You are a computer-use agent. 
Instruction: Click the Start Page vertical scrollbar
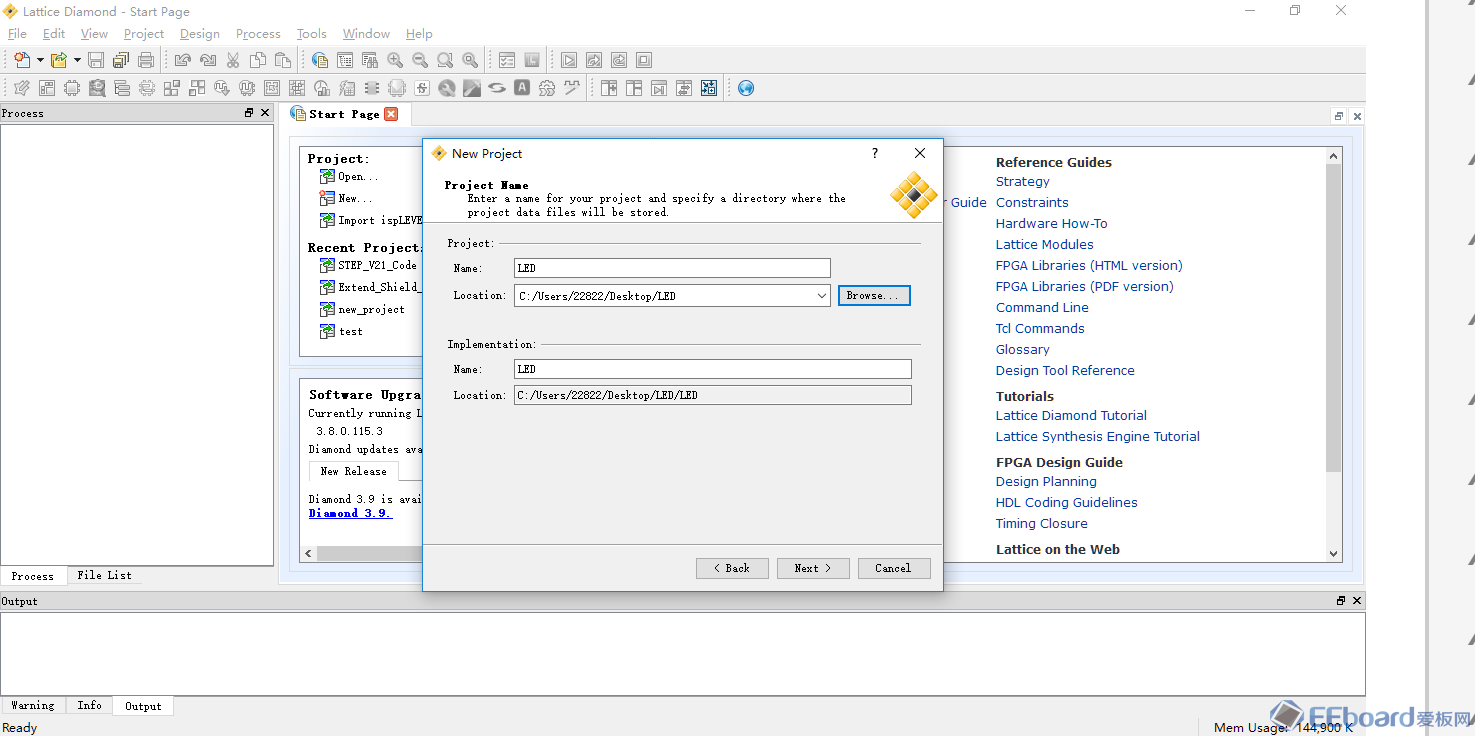click(1333, 318)
